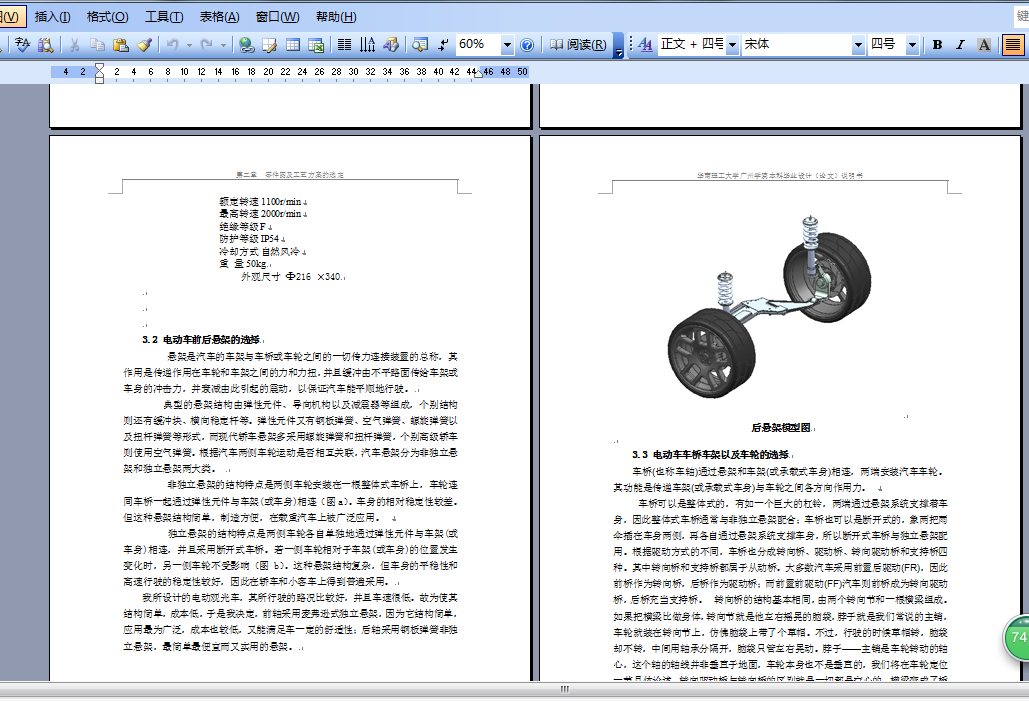
Task: Click caption 后悬架模型图
Action: pyautogui.click(x=782, y=428)
